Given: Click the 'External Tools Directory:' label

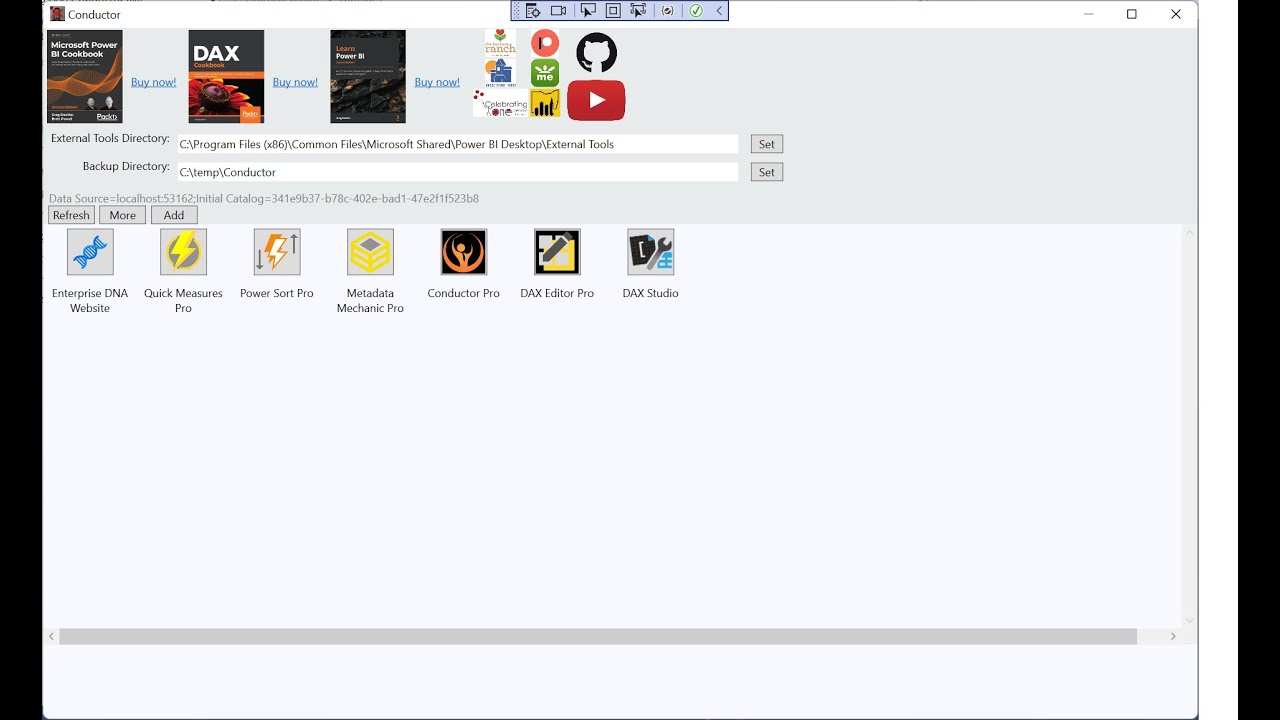Looking at the screenshot, I should point(110,139).
